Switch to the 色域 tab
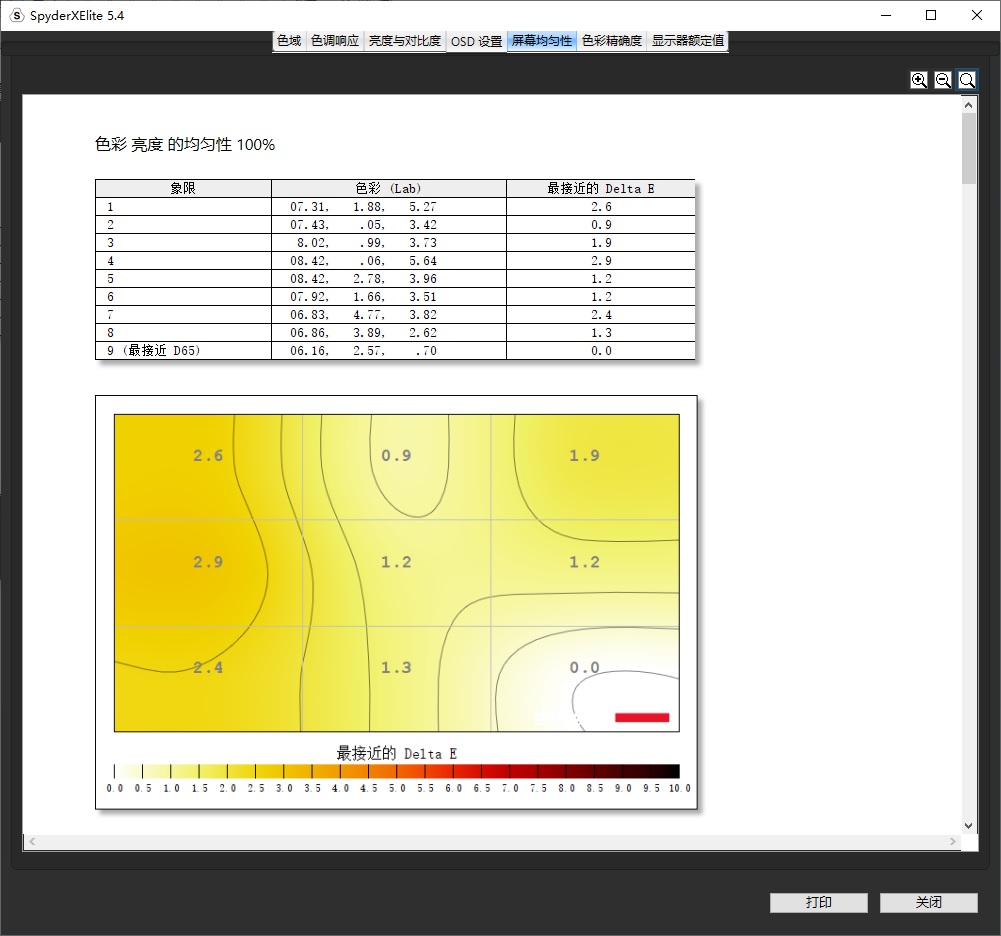The image size is (1001, 936). tap(289, 41)
